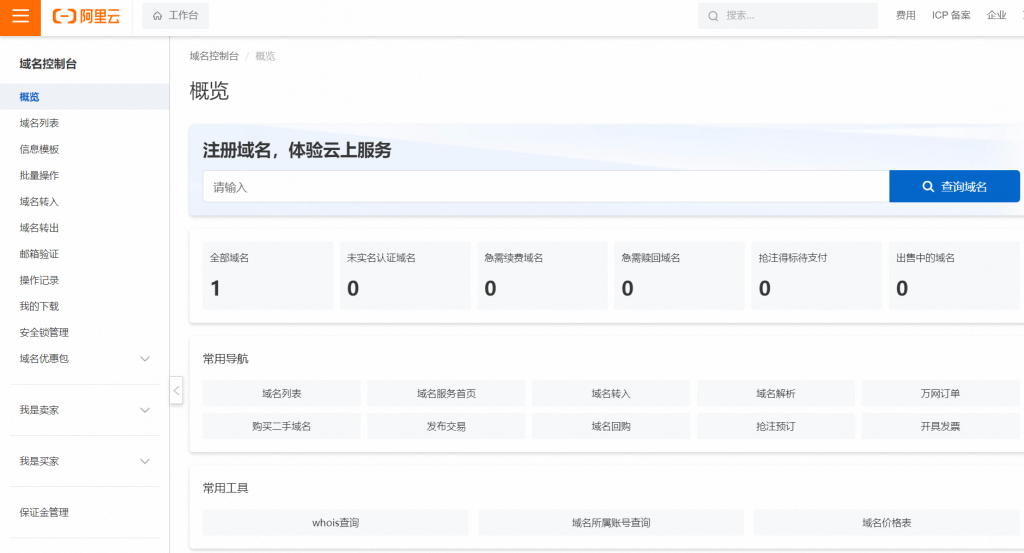Open 域名列表 in the left sidebar

[x=39, y=123]
